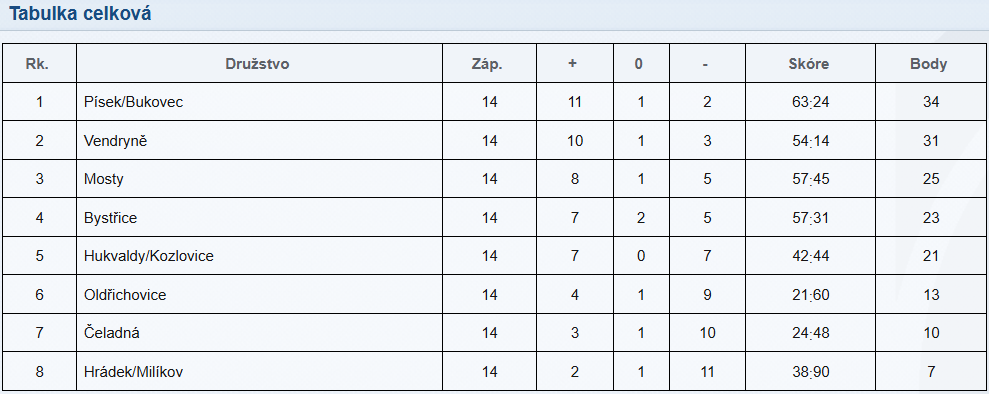Click the Oldřichovice team name
Screen dimensions: 989x394
point(125,294)
